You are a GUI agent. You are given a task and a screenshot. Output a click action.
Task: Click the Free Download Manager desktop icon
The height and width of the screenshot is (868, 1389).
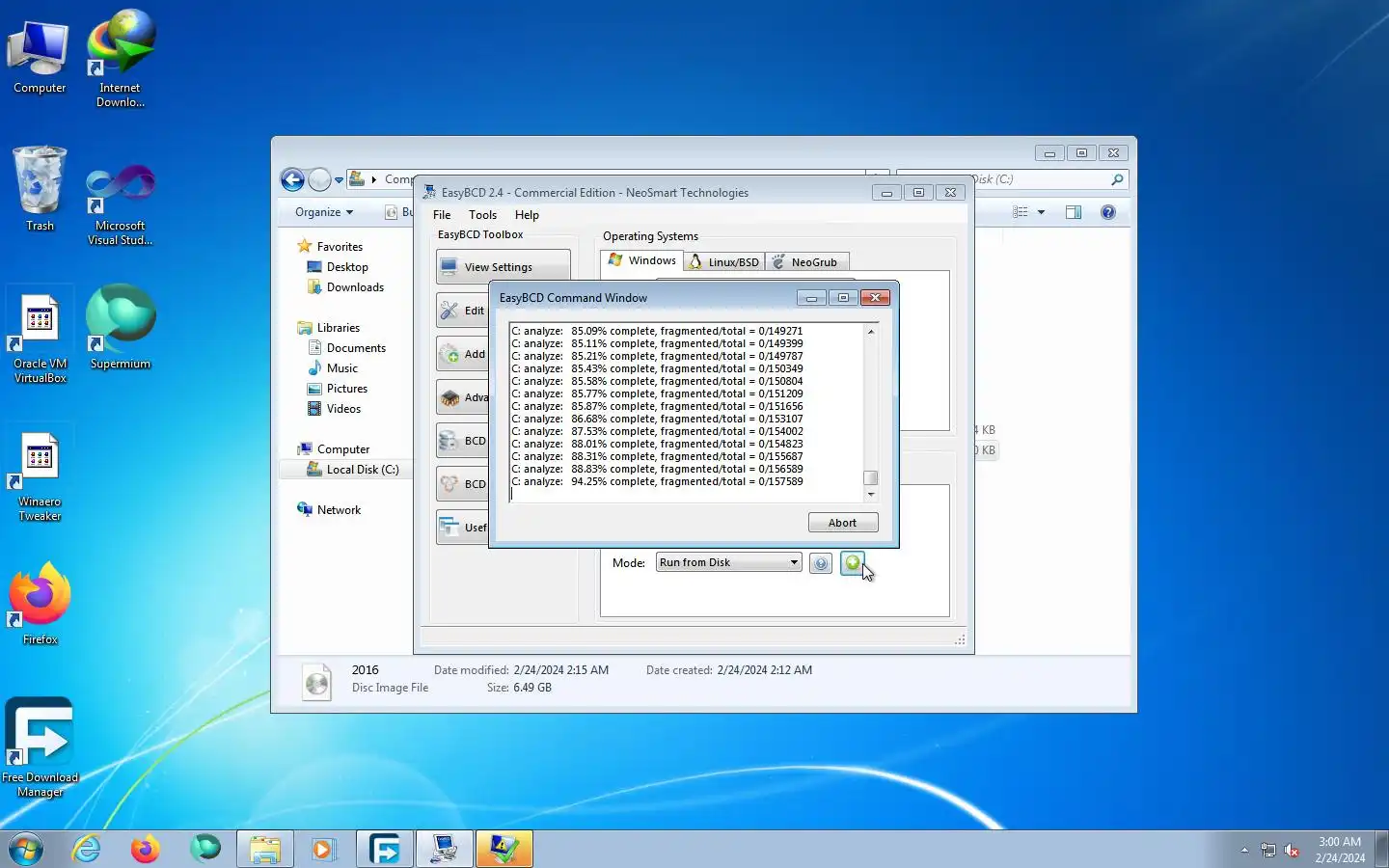click(x=40, y=747)
